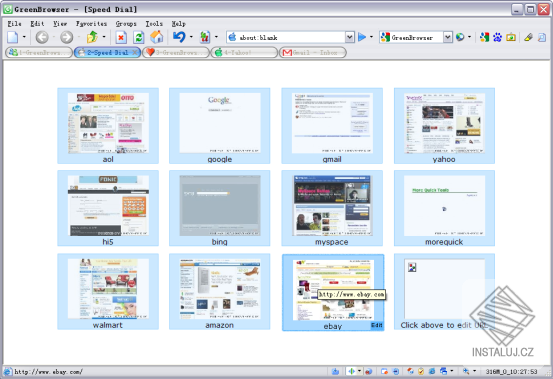Open the Help menu
The width and height of the screenshot is (553, 379).
(178, 24)
